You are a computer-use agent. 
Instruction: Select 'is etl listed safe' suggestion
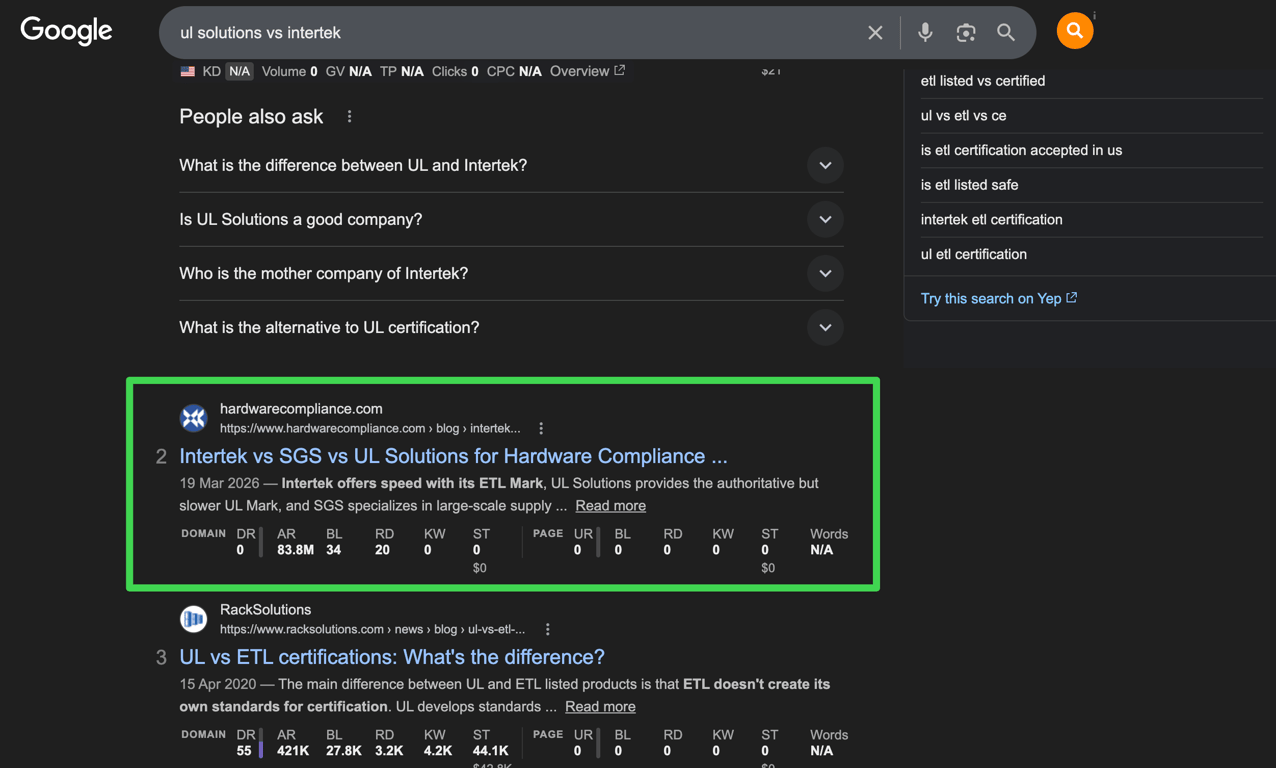[x=969, y=185]
